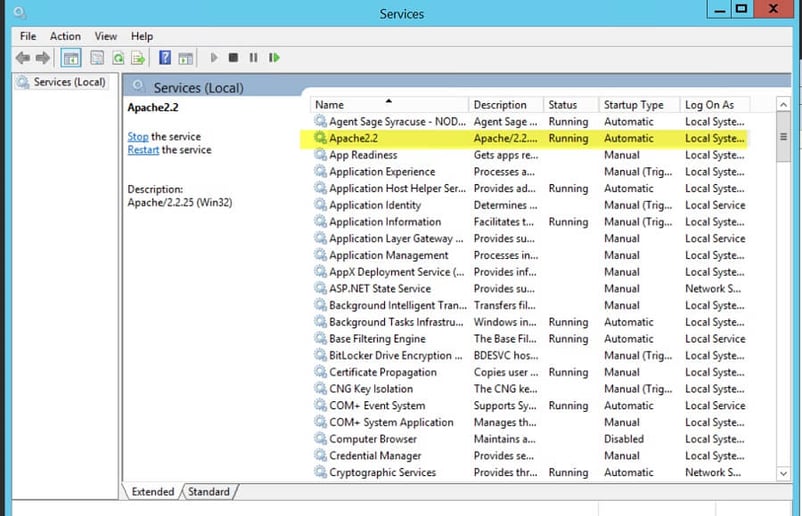Viewport: 802px width, 516px height.
Task: Click the Export List toolbar icon
Action: click(138, 58)
